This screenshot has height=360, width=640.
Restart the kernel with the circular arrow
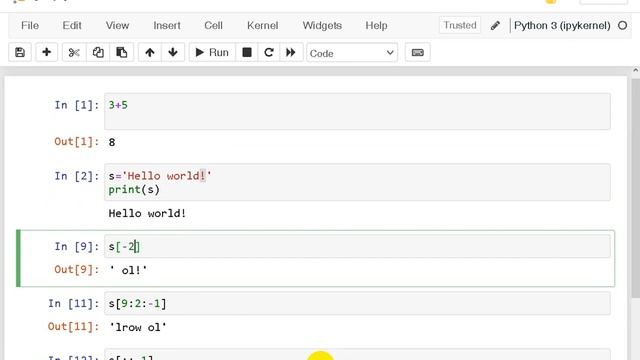coord(269,53)
